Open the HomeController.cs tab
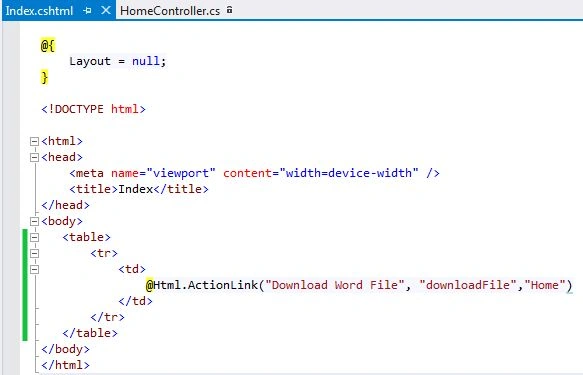Image resolution: width=583 pixels, height=375 pixels. 170,11
